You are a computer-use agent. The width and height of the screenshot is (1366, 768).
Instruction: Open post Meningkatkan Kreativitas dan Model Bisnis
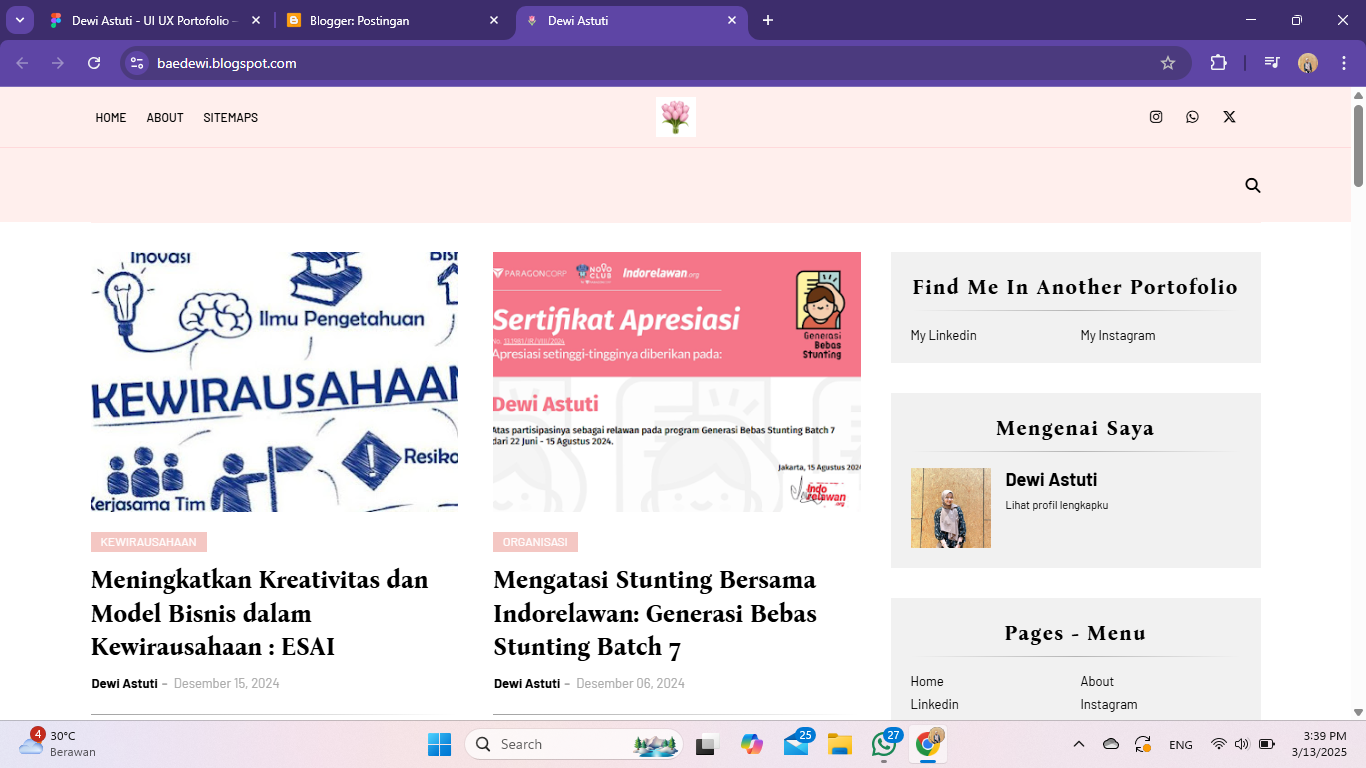[x=260, y=613]
